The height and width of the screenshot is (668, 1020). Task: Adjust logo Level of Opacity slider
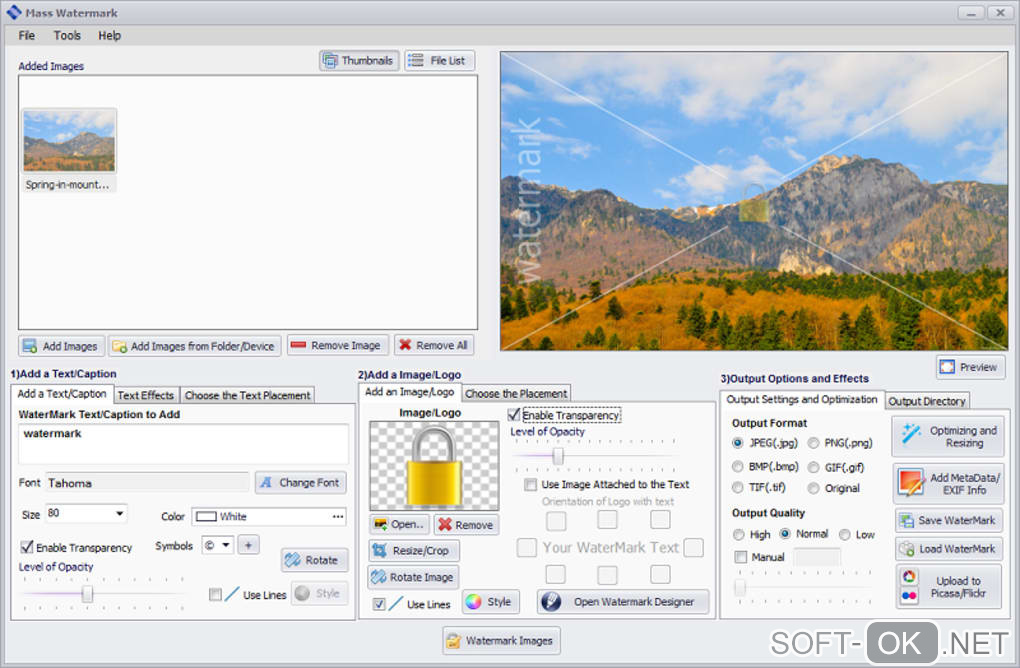pyautogui.click(x=557, y=456)
